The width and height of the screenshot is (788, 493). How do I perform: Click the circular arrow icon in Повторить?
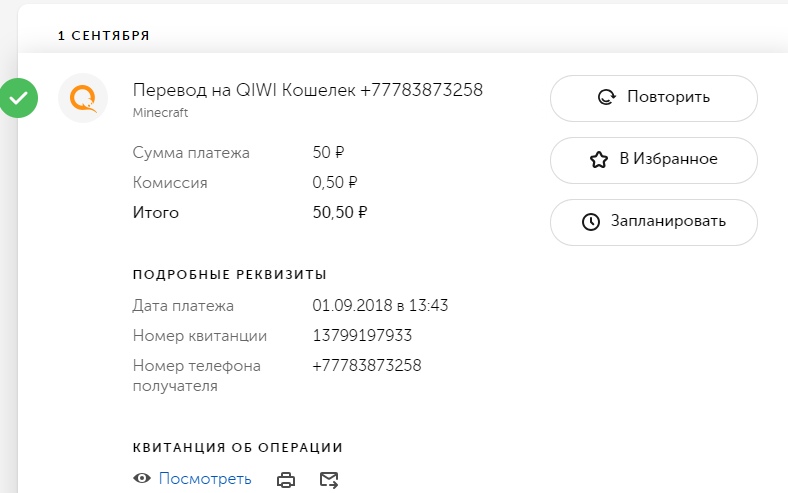pos(607,97)
